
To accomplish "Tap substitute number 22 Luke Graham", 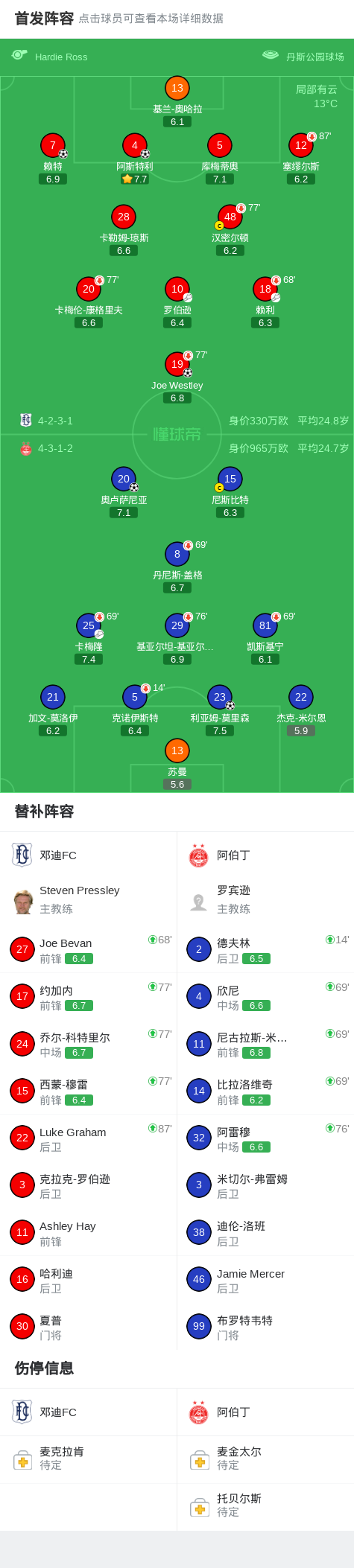I will click(x=89, y=1138).
